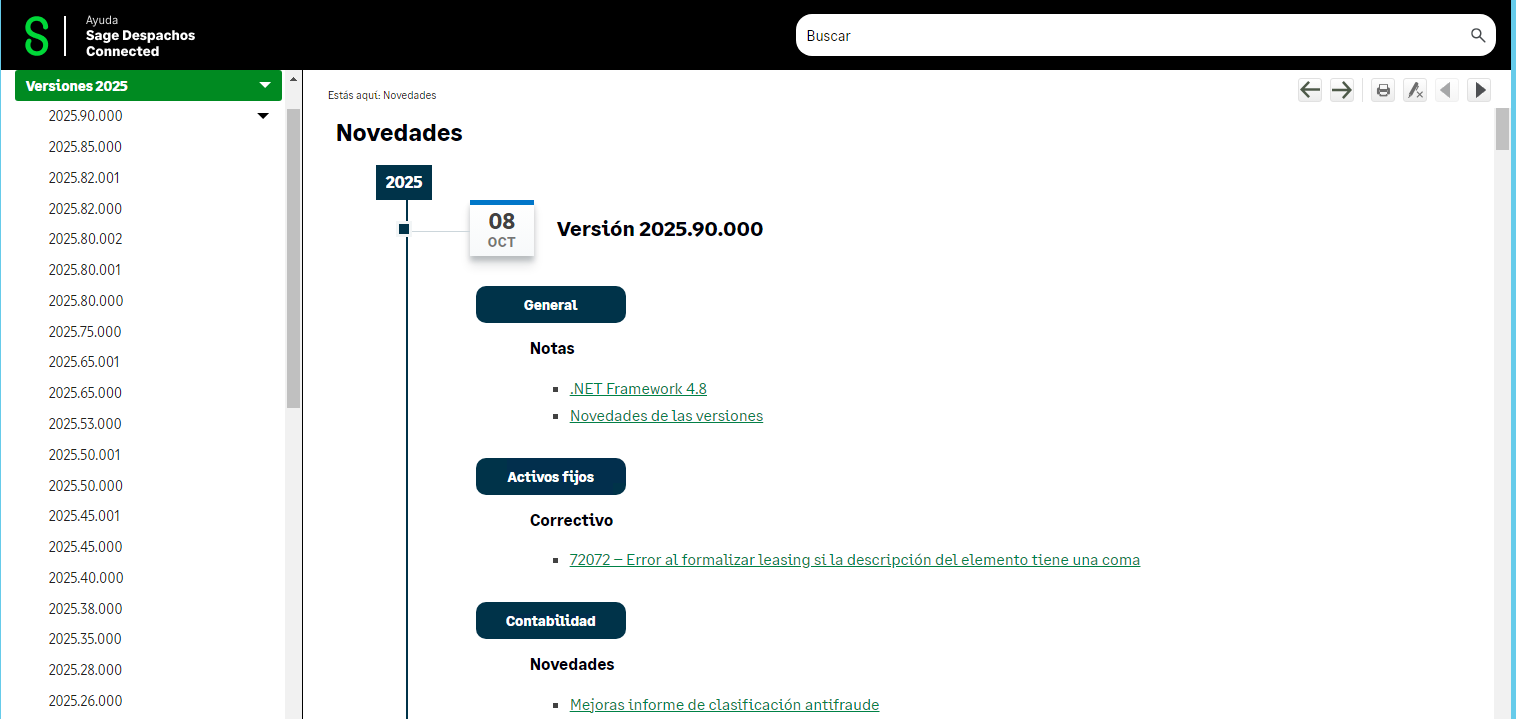Open version 2025.80.002 from the list
Screen dimensions: 1516x719
tap(85, 239)
